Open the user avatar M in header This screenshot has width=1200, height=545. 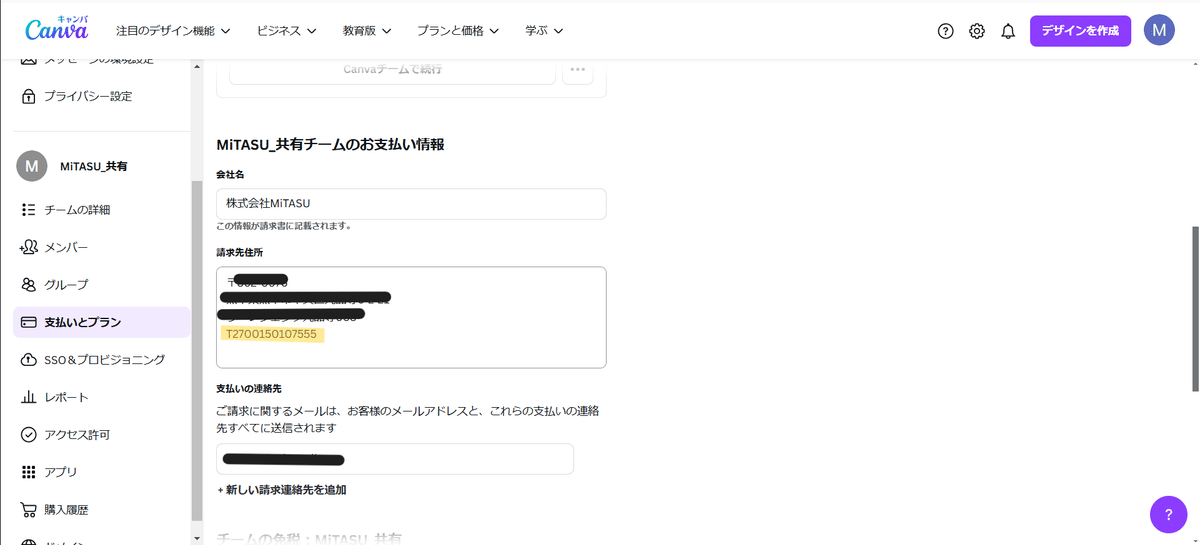(1159, 30)
